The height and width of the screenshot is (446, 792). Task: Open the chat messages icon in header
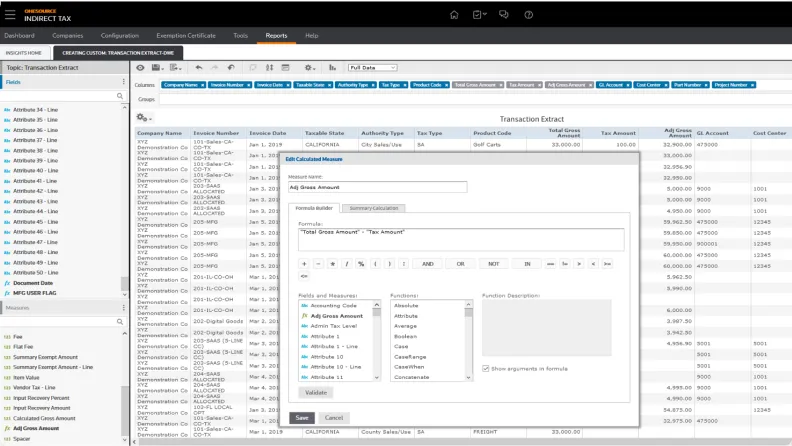[503, 15]
